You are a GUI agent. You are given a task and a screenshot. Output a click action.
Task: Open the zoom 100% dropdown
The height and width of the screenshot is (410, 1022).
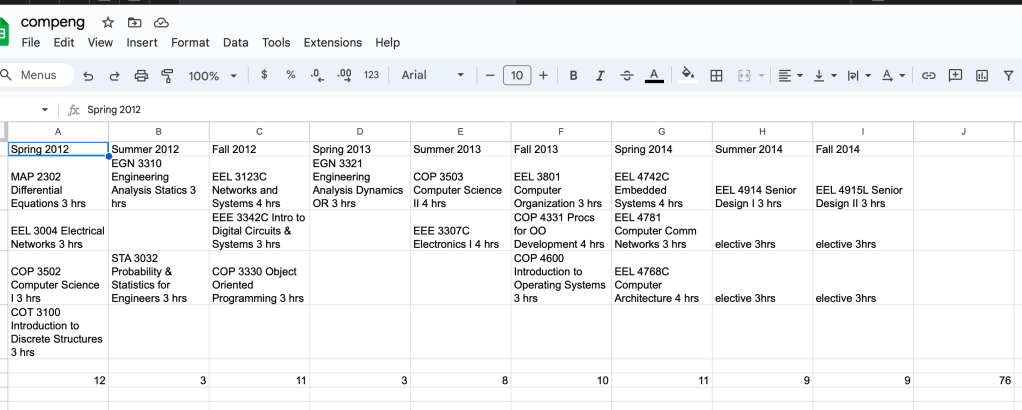point(213,76)
